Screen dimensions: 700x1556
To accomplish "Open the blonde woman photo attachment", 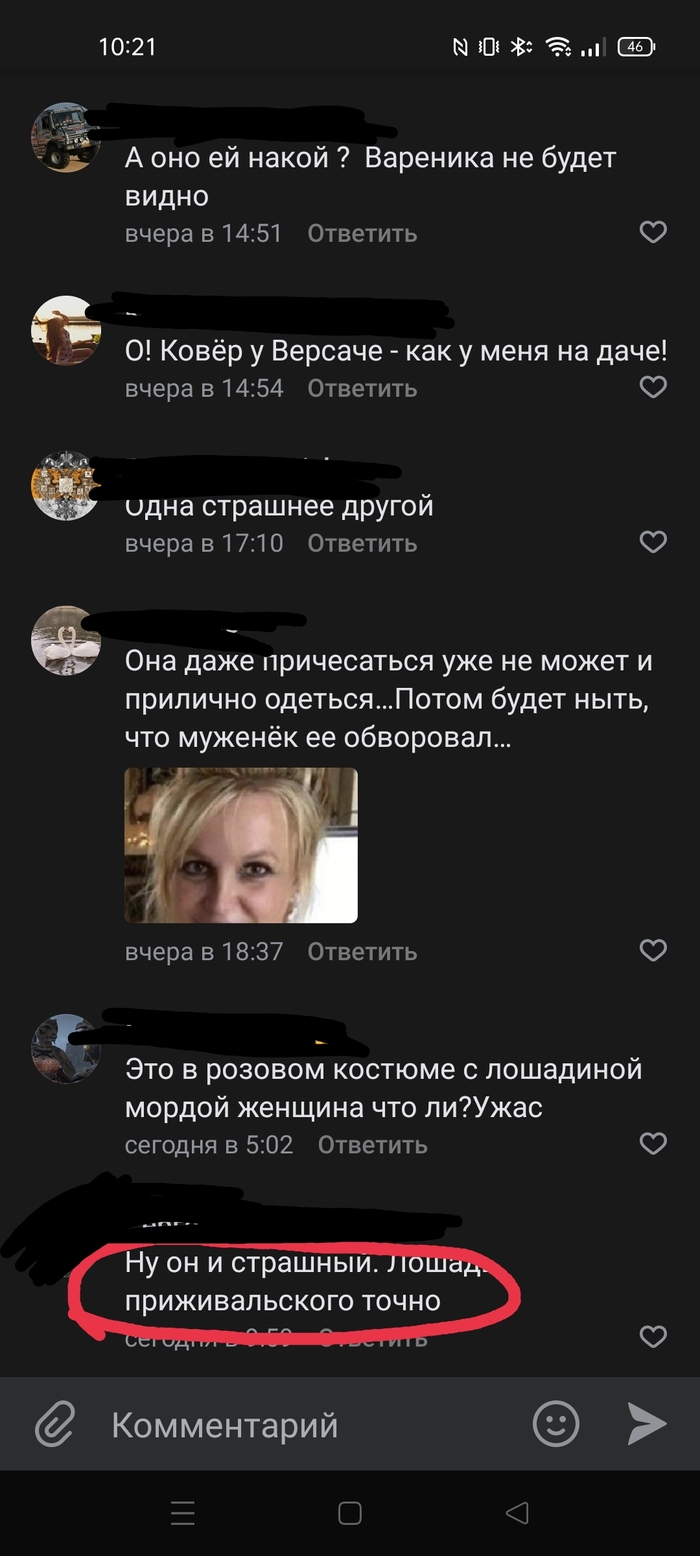I will point(241,845).
